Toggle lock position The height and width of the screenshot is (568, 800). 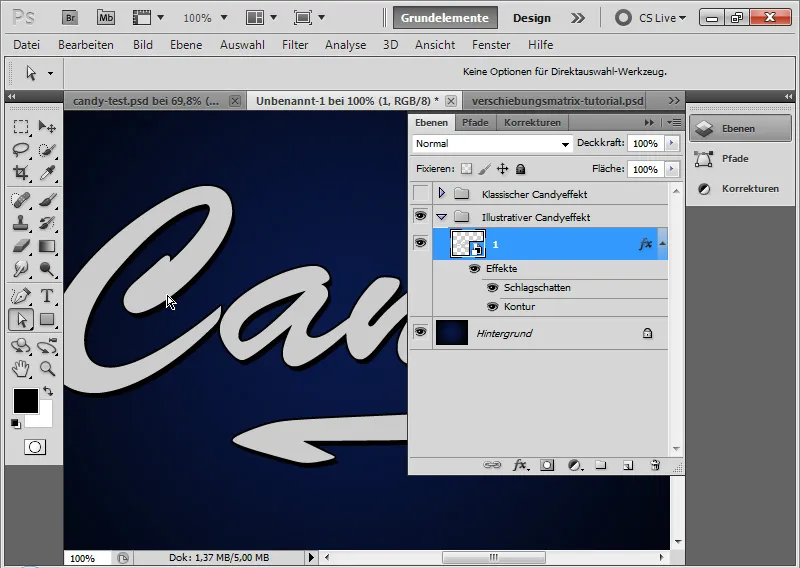click(503, 169)
